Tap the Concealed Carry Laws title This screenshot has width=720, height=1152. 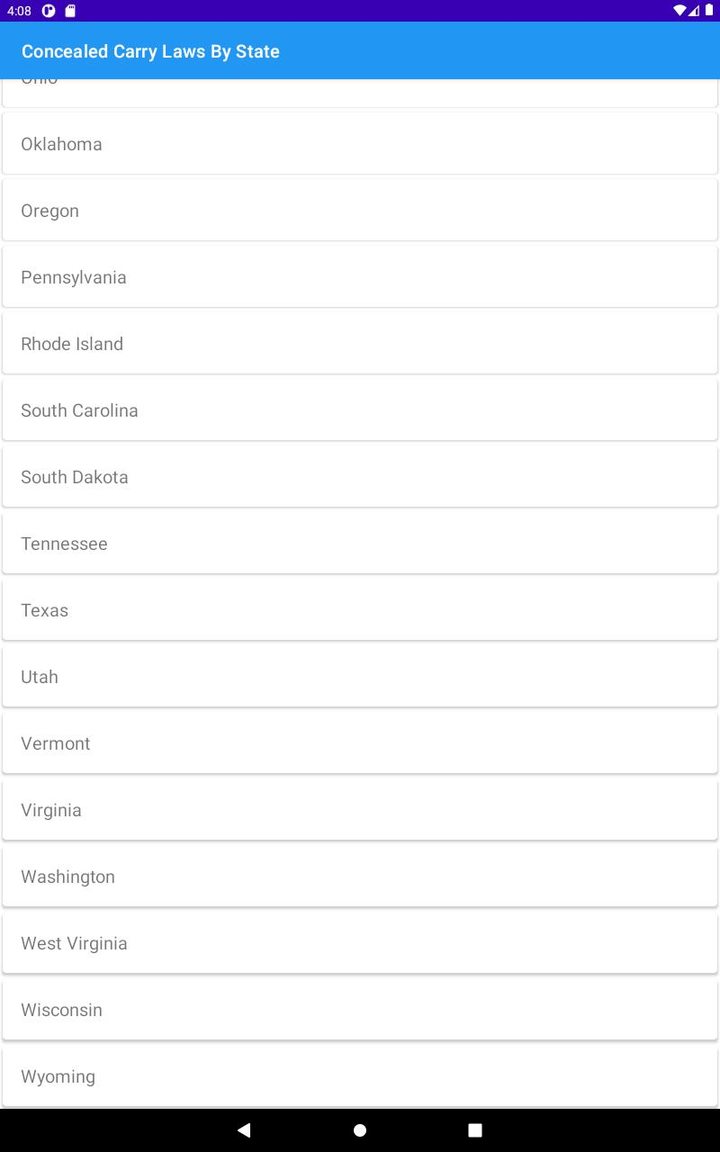point(150,51)
